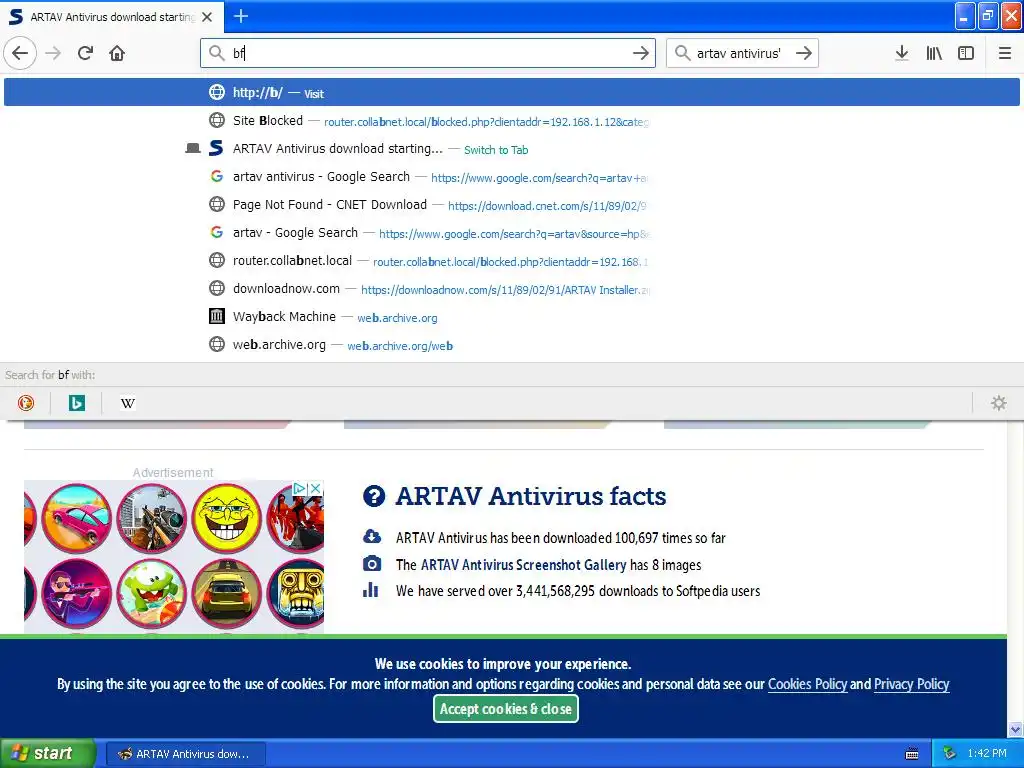Open the hamburger application menu

pos(1005,54)
